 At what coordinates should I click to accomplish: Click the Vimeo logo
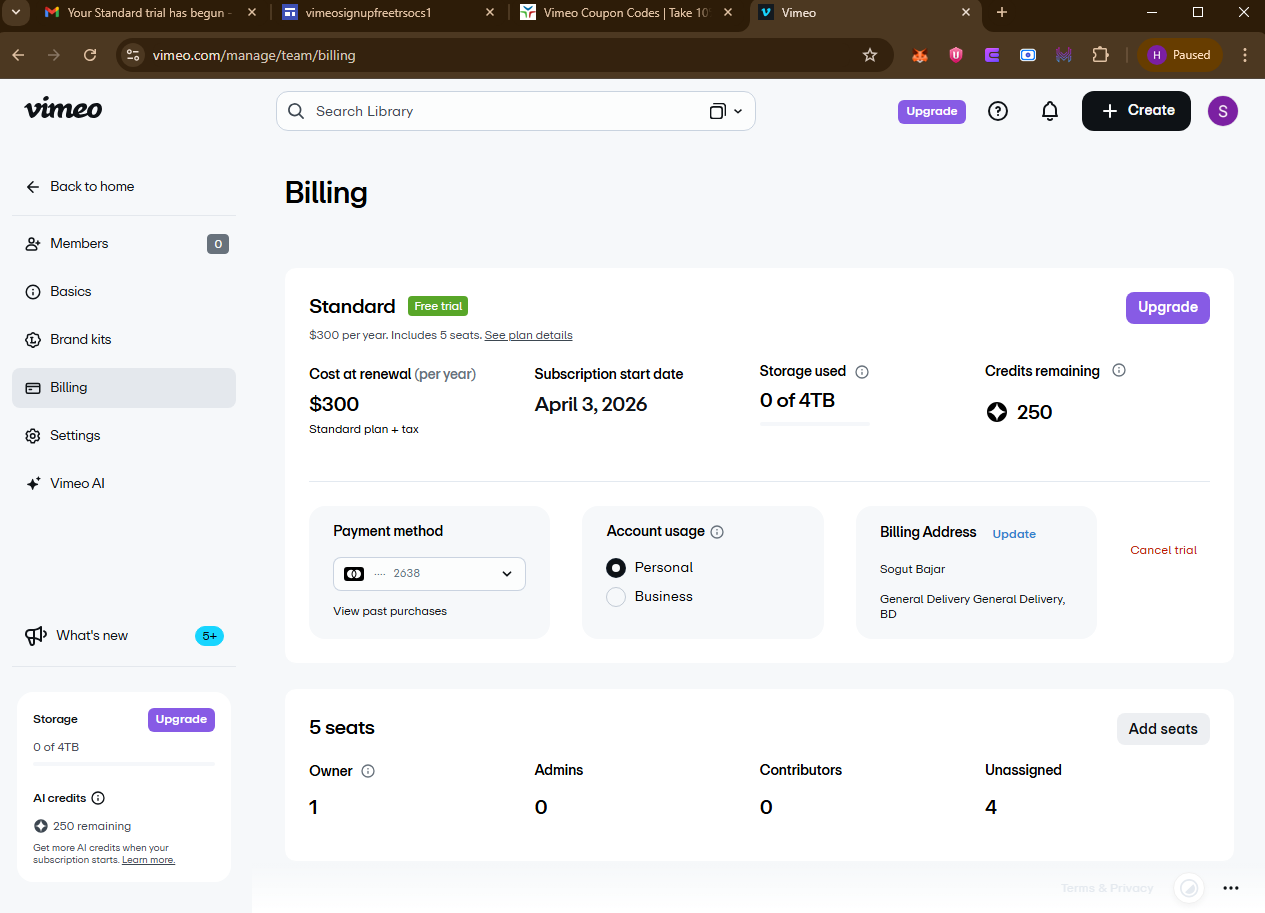pyautogui.click(x=63, y=109)
